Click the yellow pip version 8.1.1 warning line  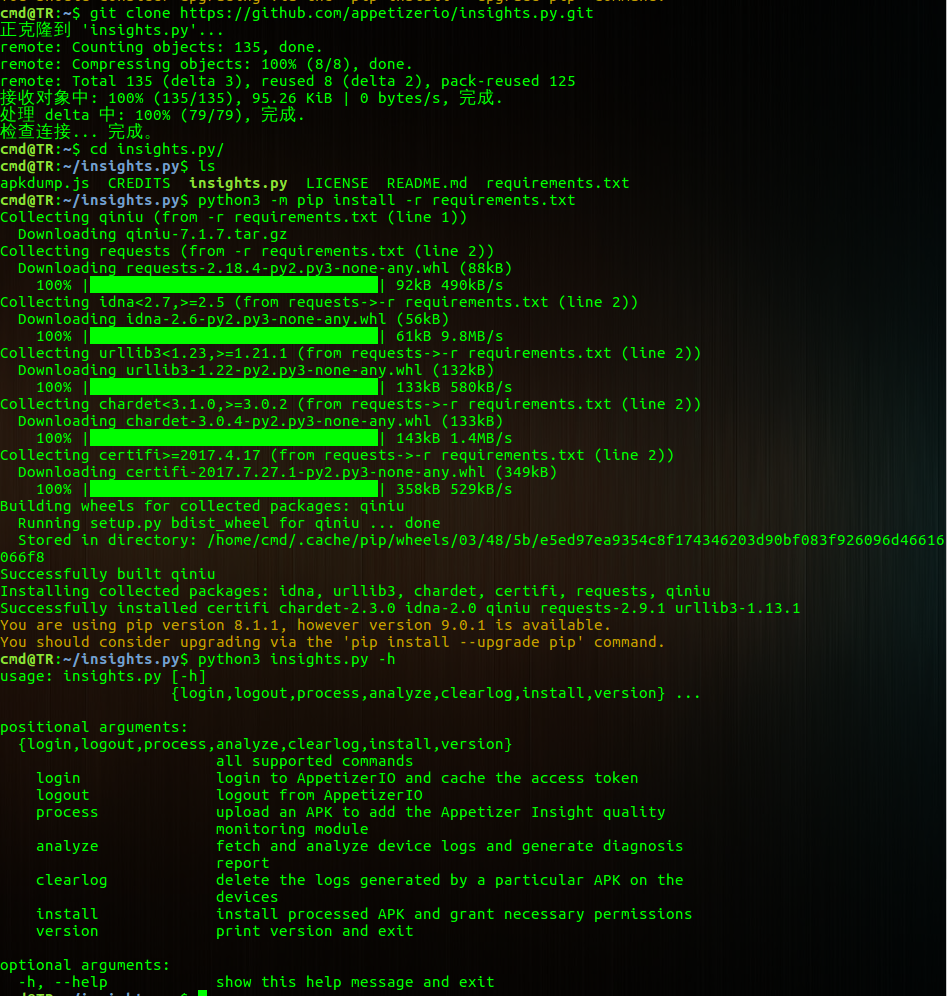point(306,625)
